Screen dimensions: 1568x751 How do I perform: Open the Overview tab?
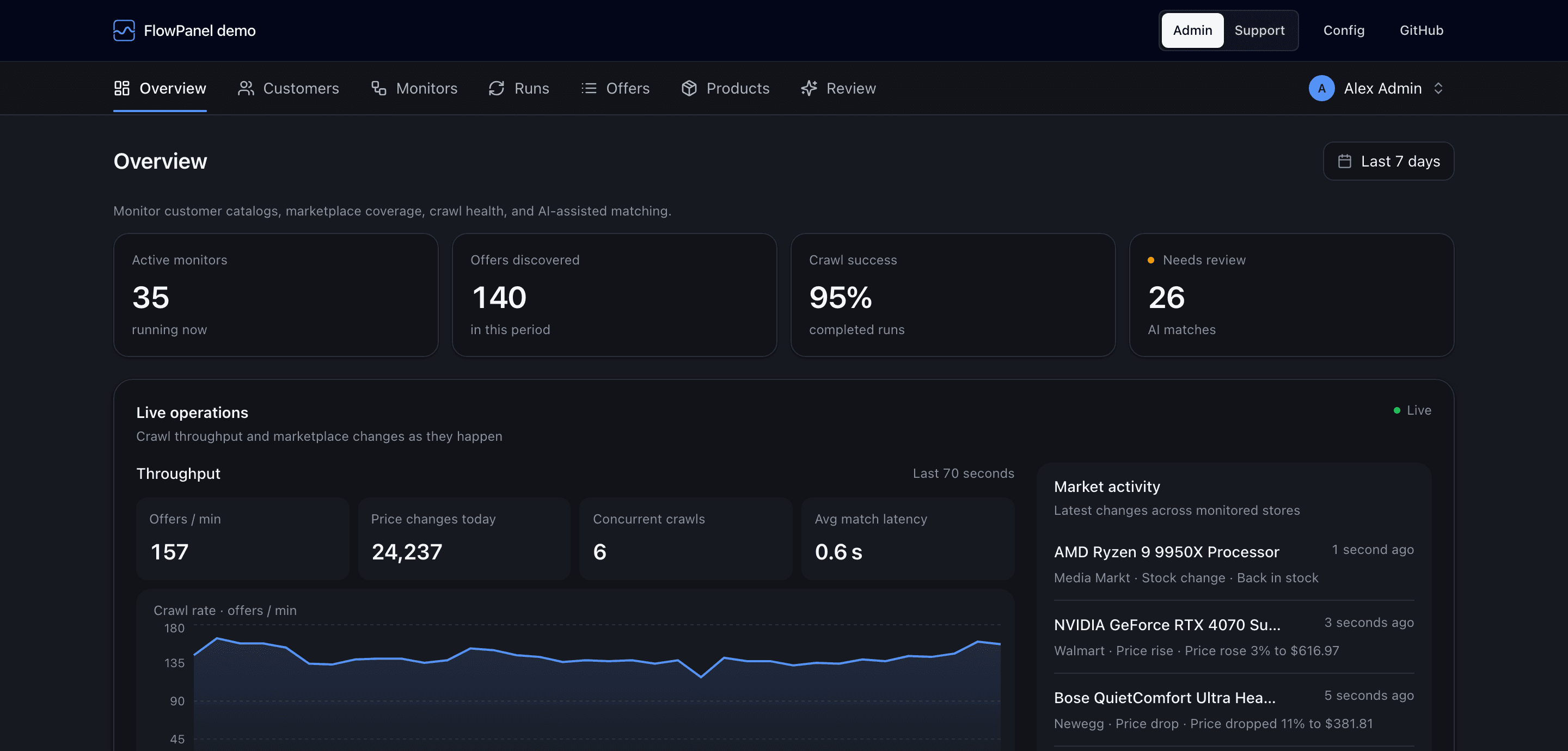[x=160, y=88]
